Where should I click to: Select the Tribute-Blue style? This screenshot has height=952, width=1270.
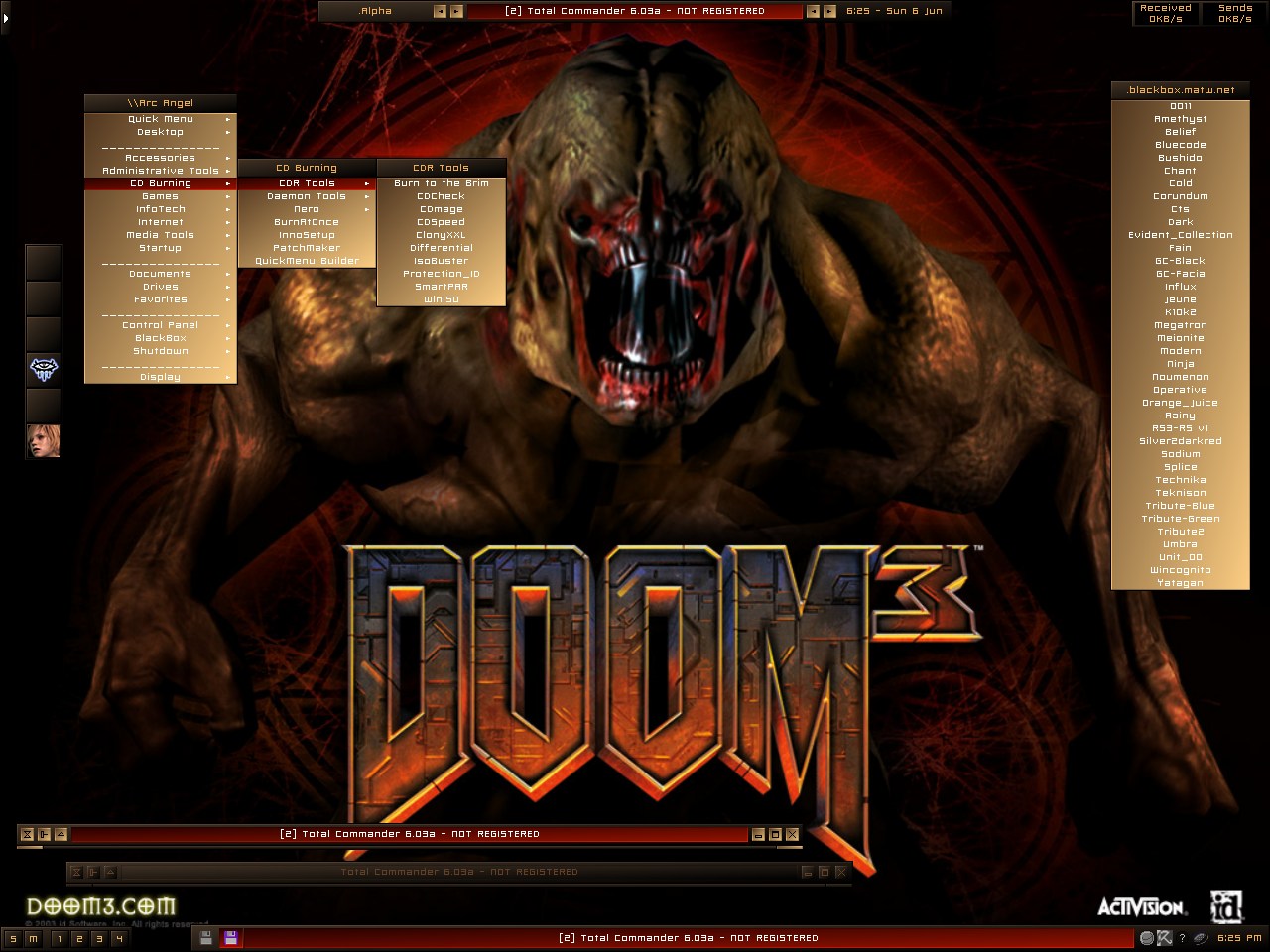[1181, 506]
